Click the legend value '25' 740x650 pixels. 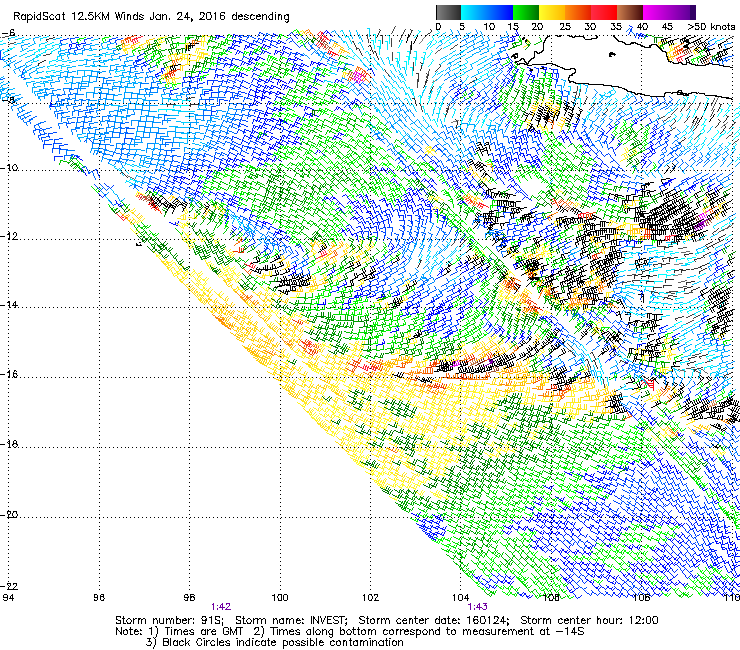[565, 27]
